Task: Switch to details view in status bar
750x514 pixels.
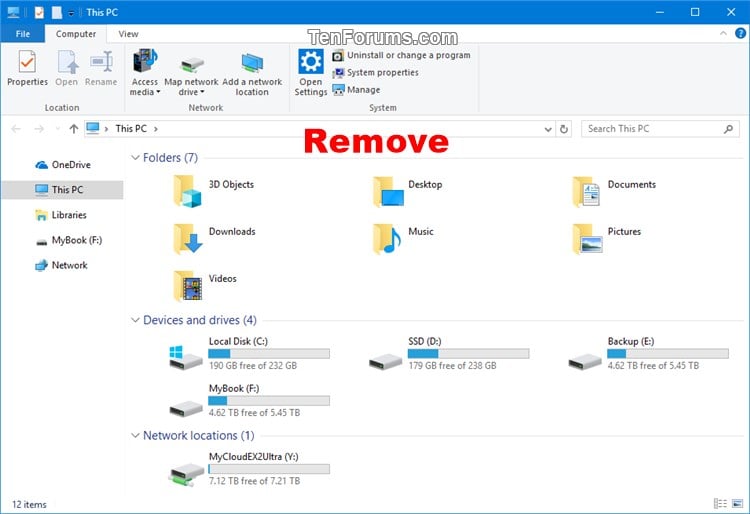Action: (x=720, y=503)
